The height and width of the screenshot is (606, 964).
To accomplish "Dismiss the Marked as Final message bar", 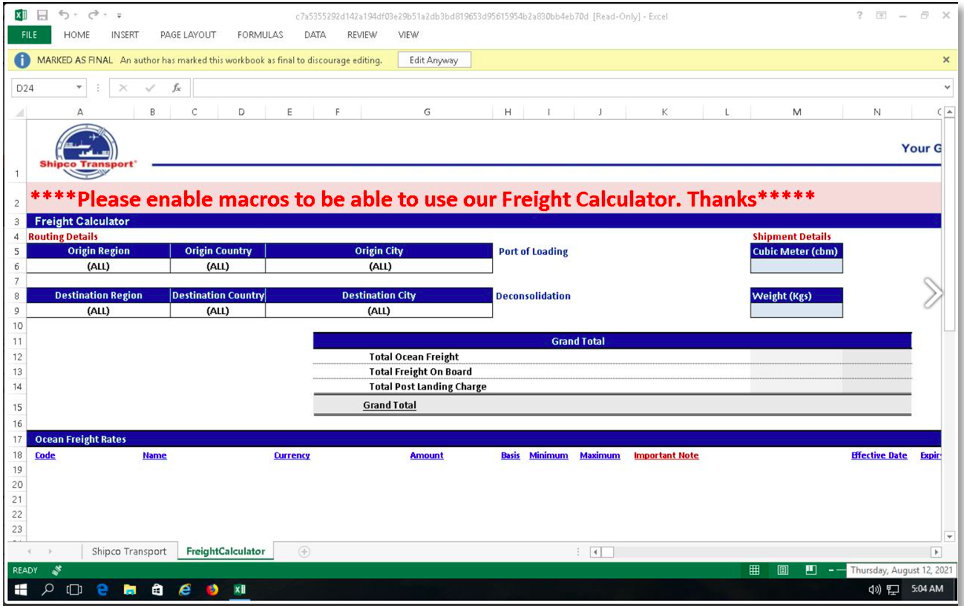I will coord(946,60).
